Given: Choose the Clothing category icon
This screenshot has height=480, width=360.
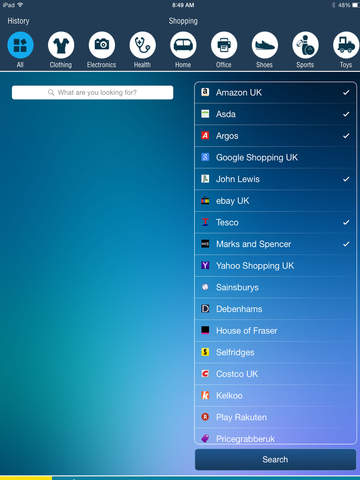Looking at the screenshot, I should pos(61,45).
